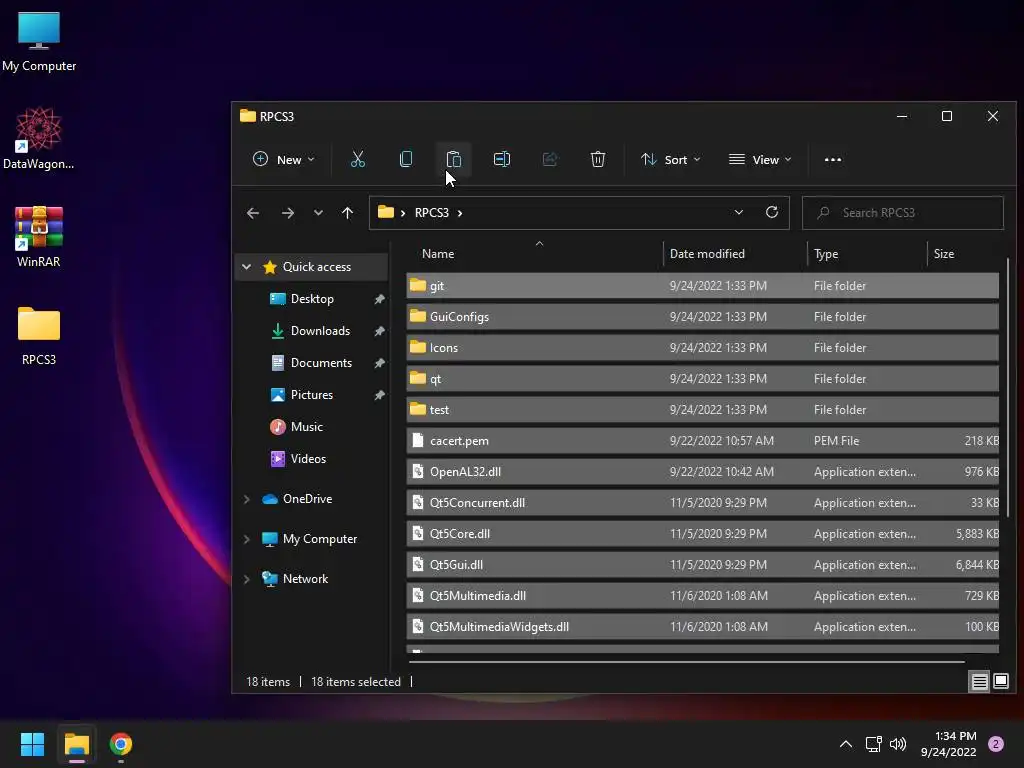Select the cacert.pem file

pyautogui.click(x=703, y=441)
